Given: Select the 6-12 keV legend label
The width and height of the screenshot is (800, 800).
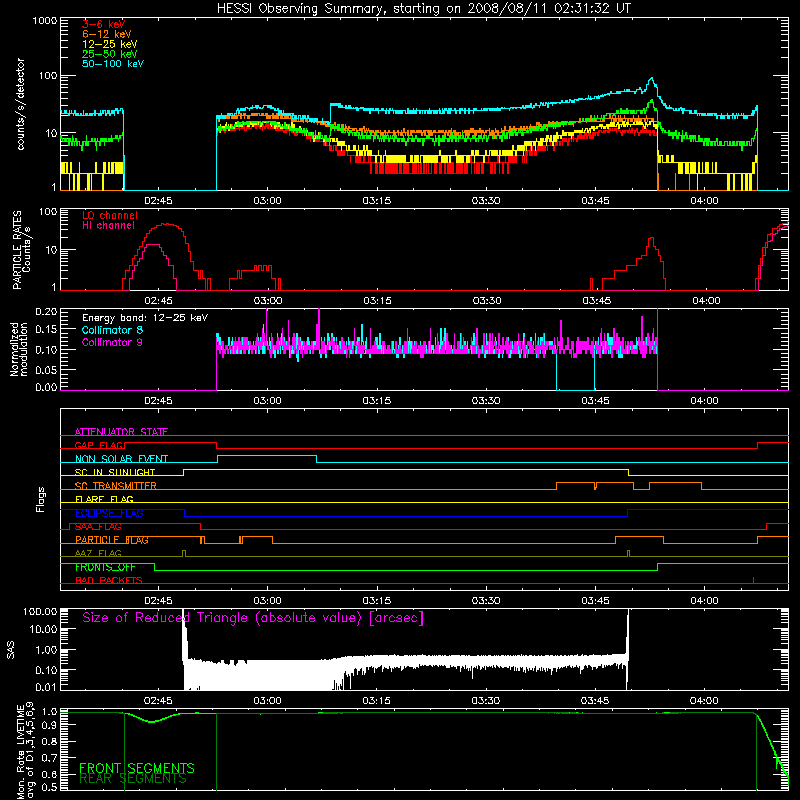Looking at the screenshot, I should (x=107, y=34).
